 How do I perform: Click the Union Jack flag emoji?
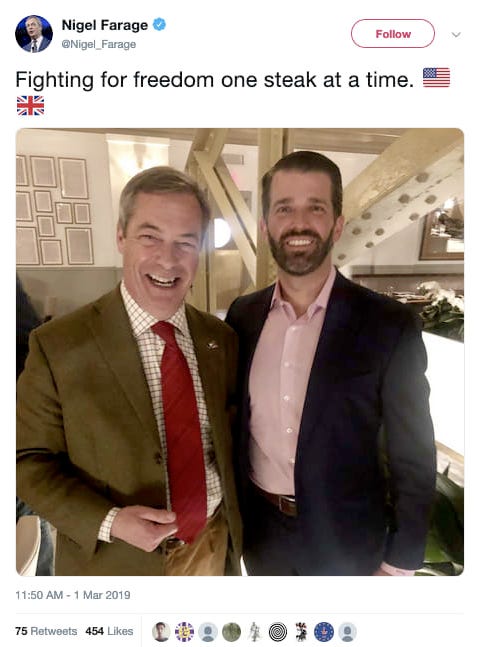[30, 106]
